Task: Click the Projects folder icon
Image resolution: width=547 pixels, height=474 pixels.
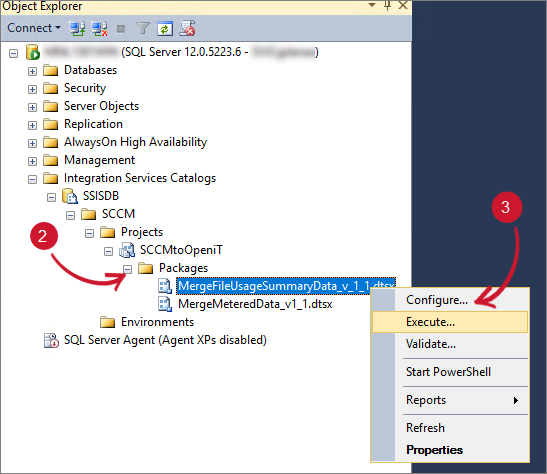Action: point(107,232)
